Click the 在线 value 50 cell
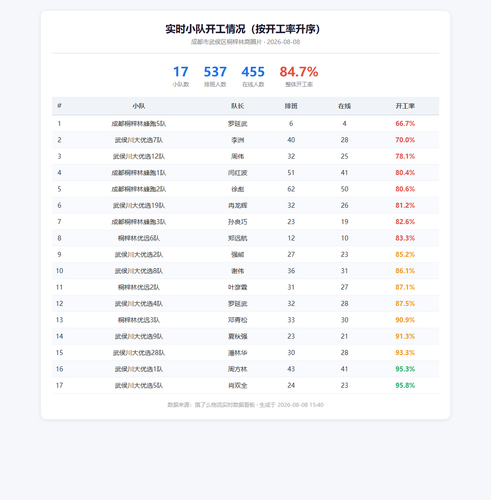491x500 pixels. point(344,189)
